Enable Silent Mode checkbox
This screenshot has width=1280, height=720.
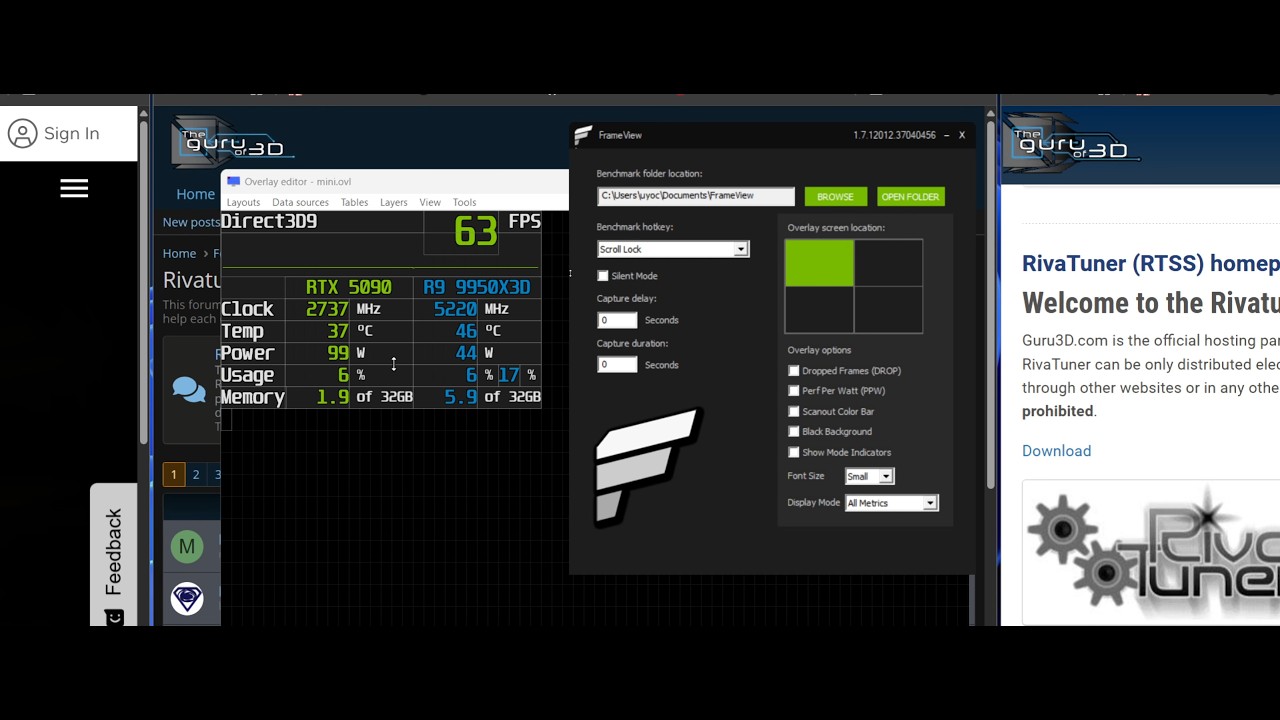602,276
